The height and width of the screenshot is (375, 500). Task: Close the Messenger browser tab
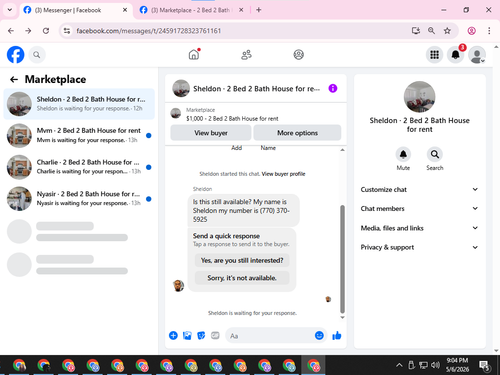coord(125,10)
